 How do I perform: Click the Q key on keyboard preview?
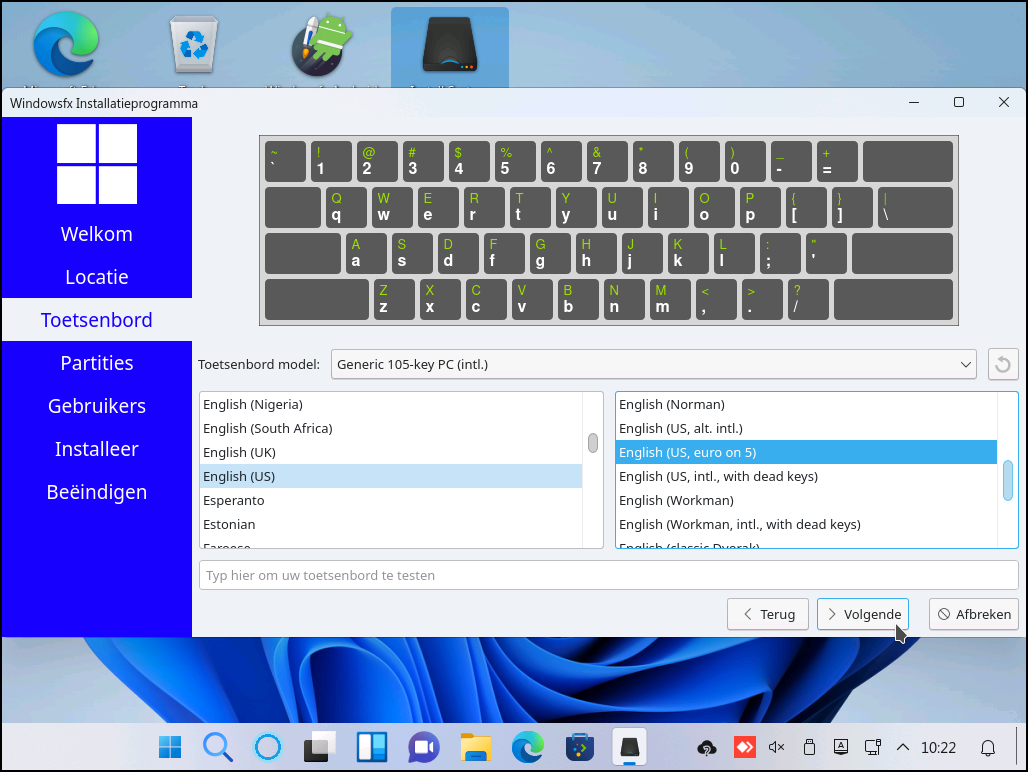346,207
